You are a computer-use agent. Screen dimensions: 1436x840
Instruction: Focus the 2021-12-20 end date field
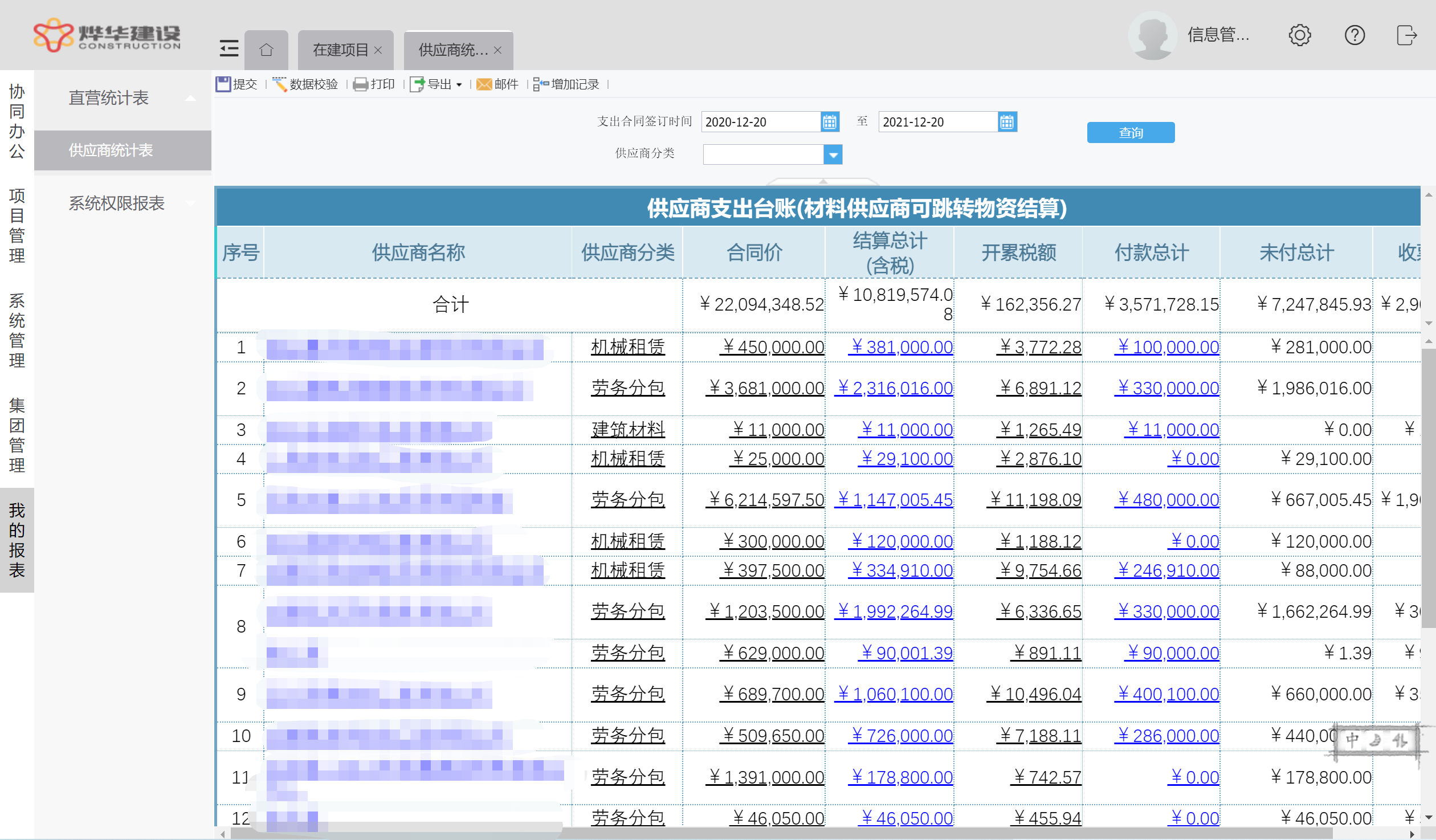(x=938, y=122)
